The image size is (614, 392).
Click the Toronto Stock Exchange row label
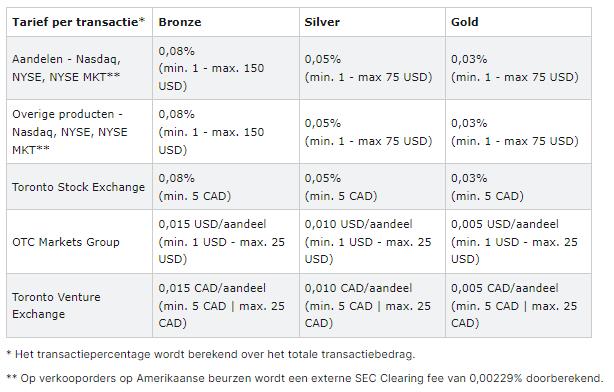tap(78, 187)
